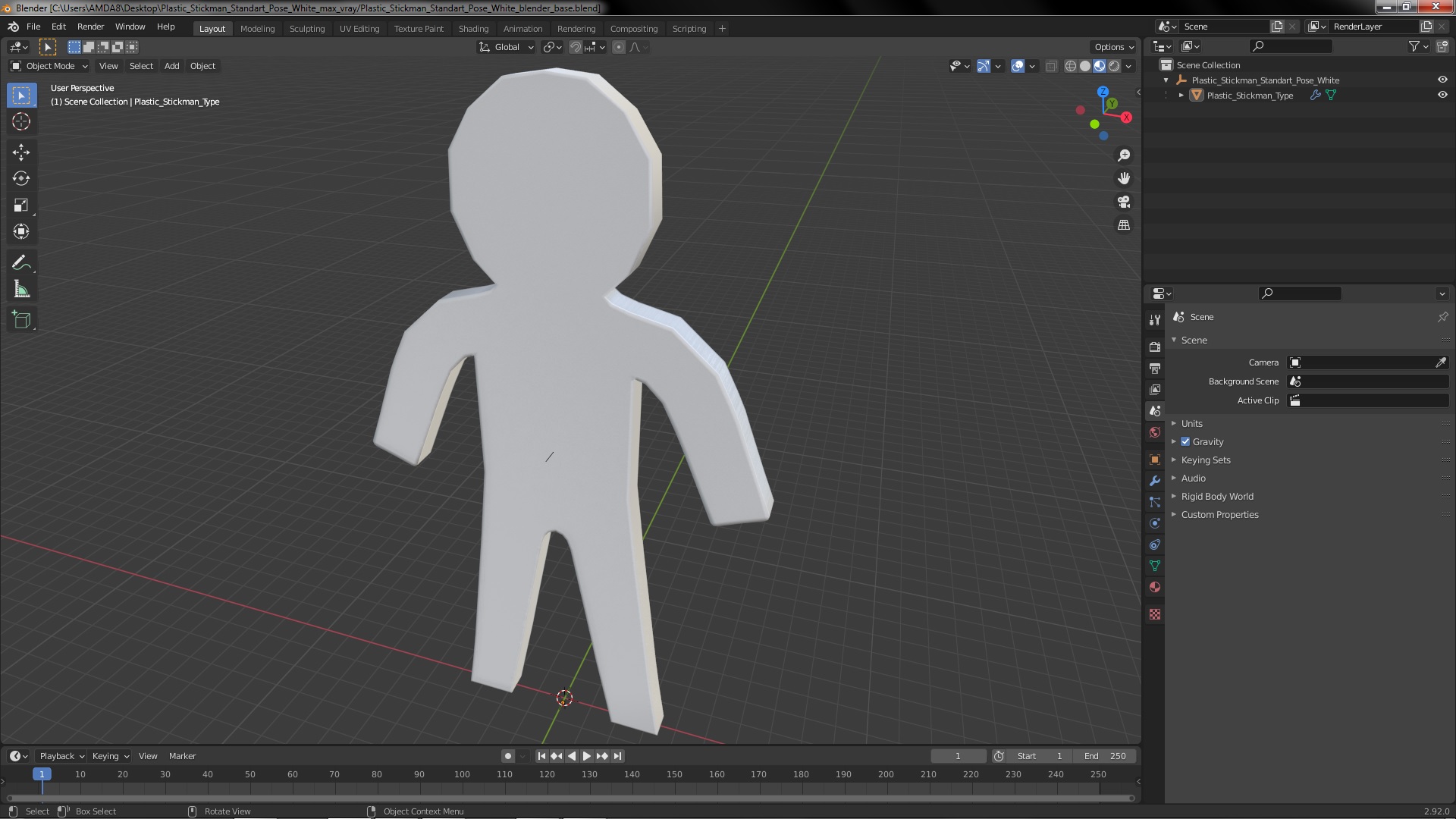Click the Options button in viewport header

pyautogui.click(x=1113, y=47)
